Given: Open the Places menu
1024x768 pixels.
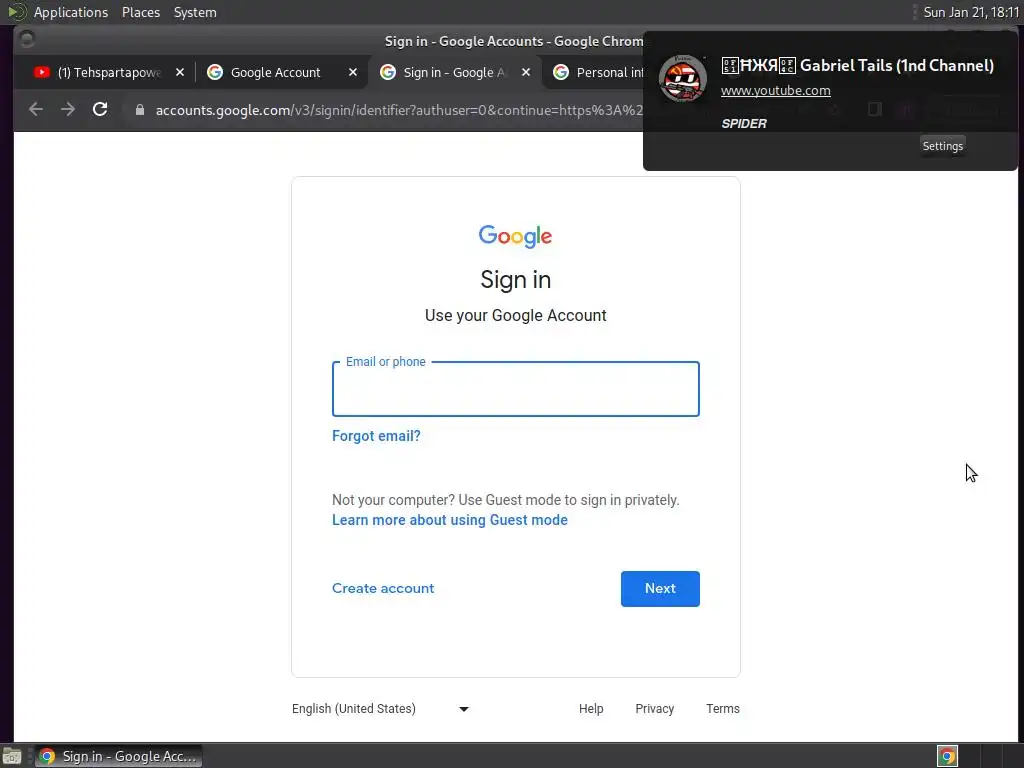Looking at the screenshot, I should point(141,12).
